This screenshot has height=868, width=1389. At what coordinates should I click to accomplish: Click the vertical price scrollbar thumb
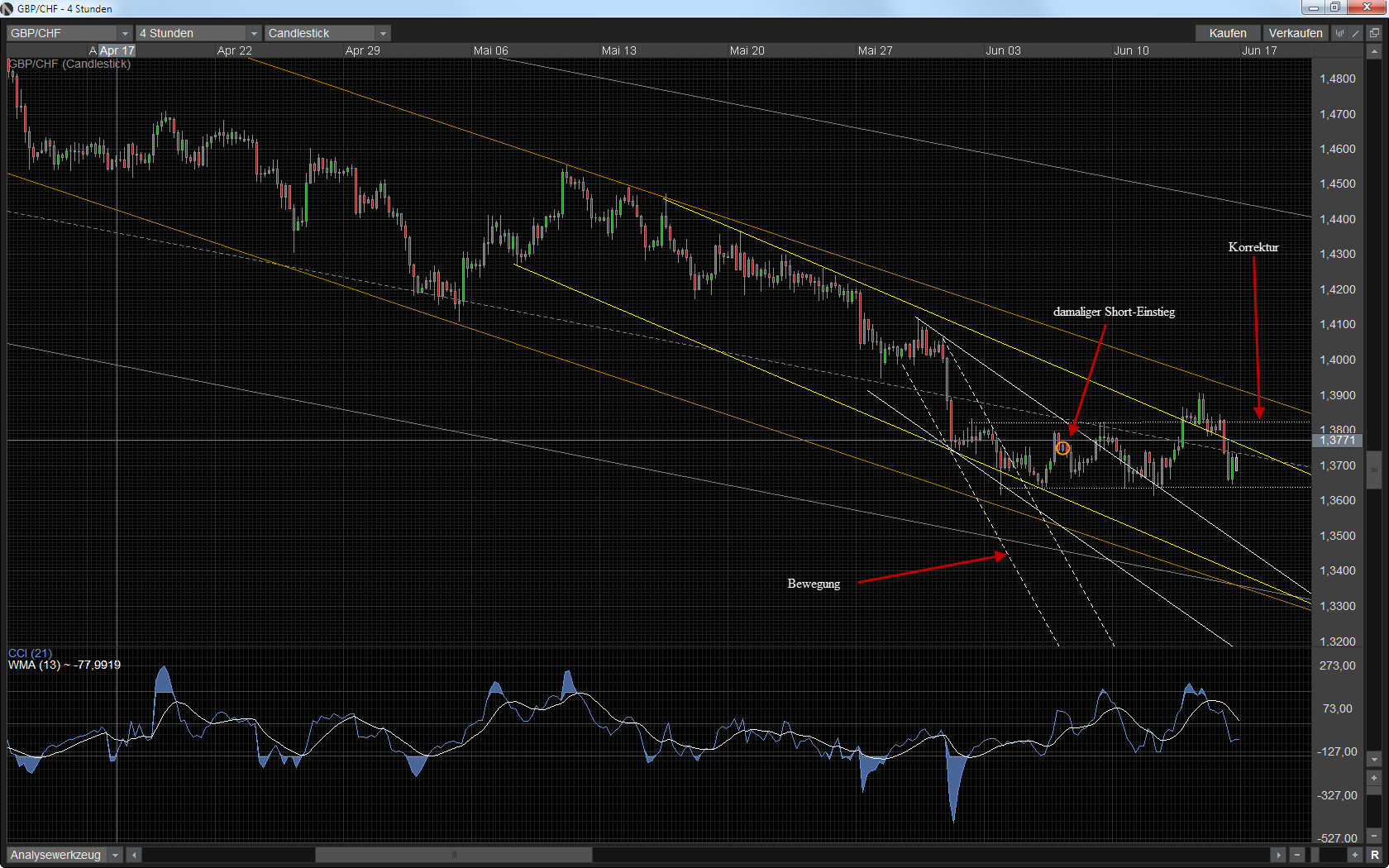(1374, 470)
